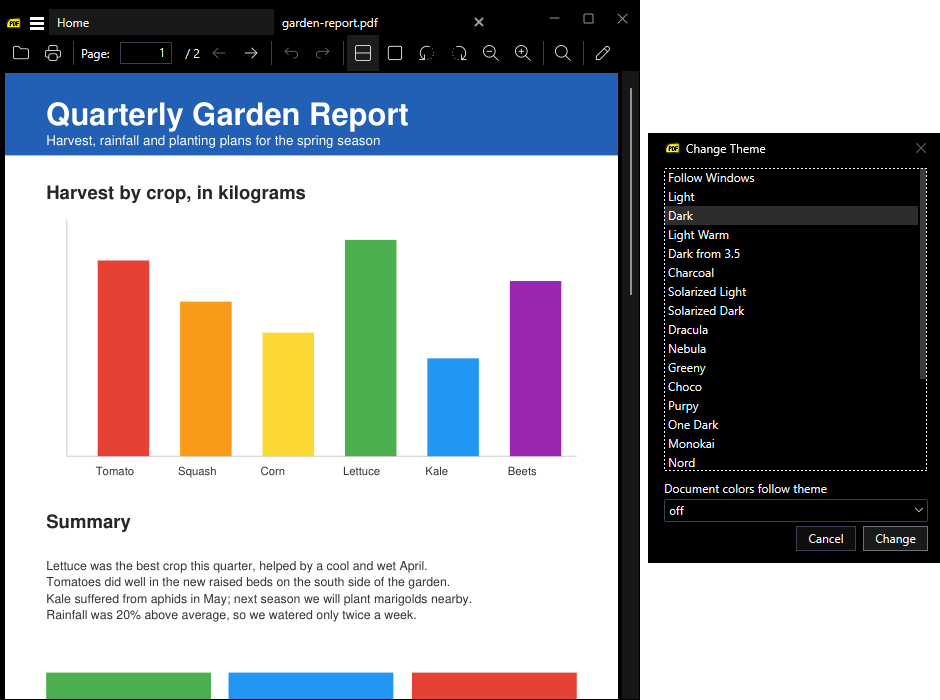Click the pencil annotation icon
The image size is (940, 700).
point(602,53)
